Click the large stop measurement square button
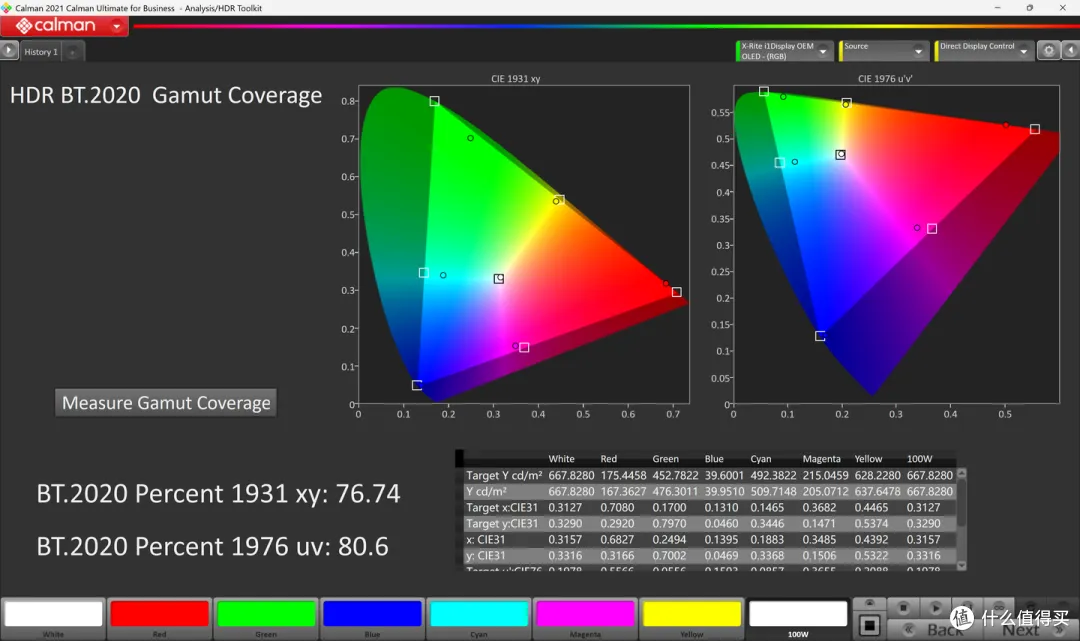 pyautogui.click(x=869, y=625)
